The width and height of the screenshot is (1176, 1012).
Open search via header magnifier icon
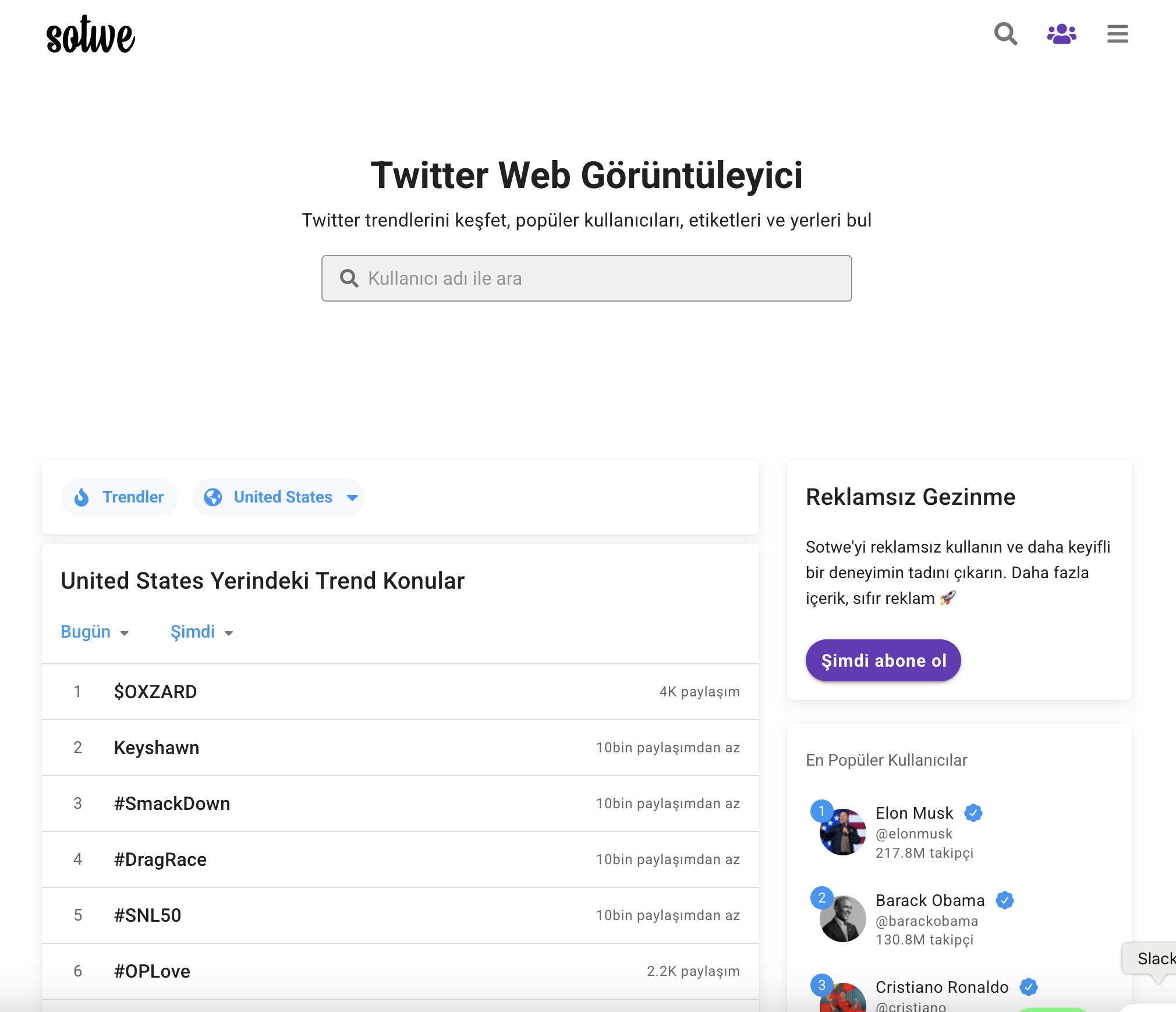pyautogui.click(x=1005, y=34)
